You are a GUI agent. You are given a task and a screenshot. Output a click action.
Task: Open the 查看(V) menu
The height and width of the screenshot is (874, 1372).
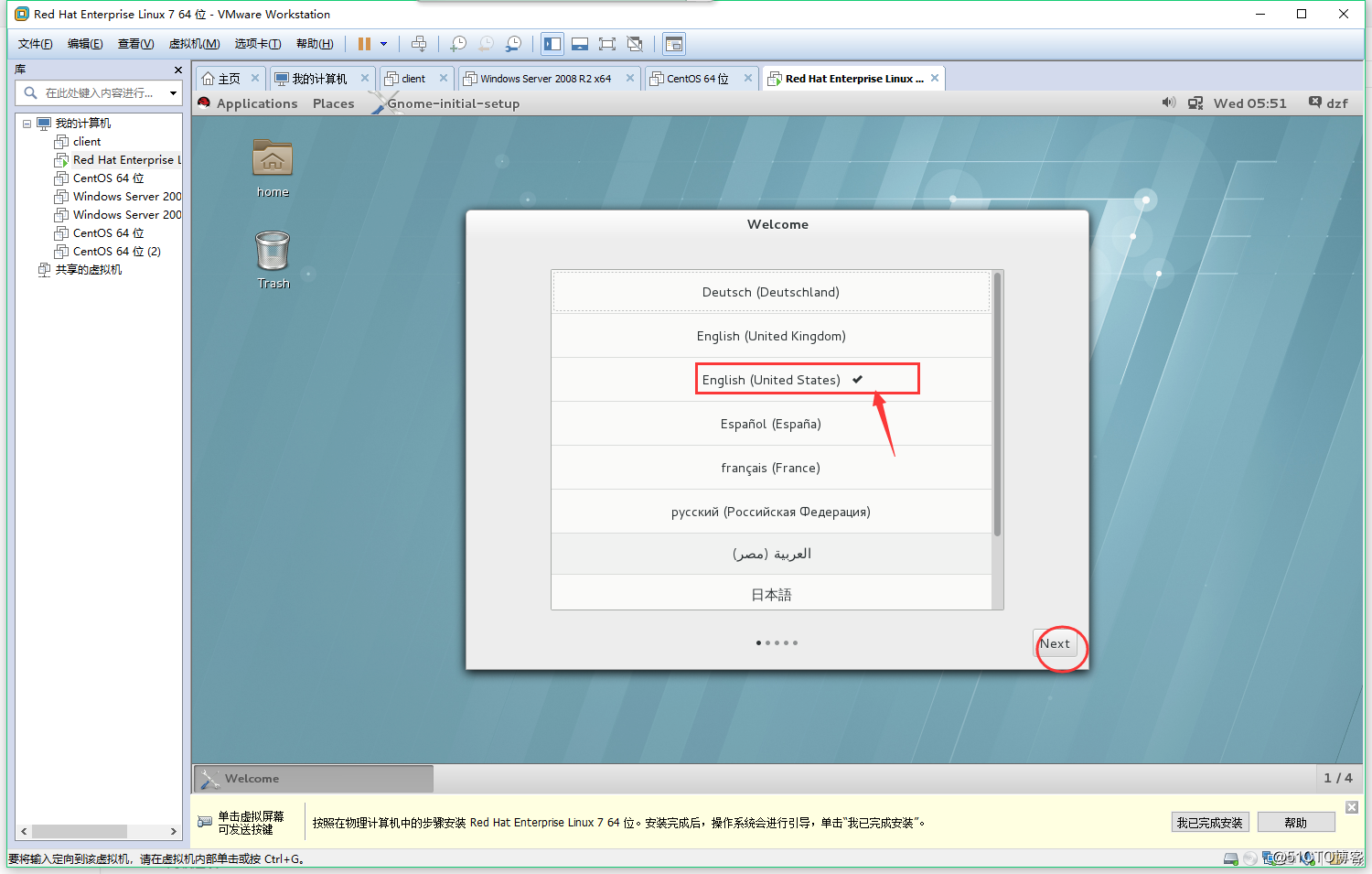(x=135, y=44)
